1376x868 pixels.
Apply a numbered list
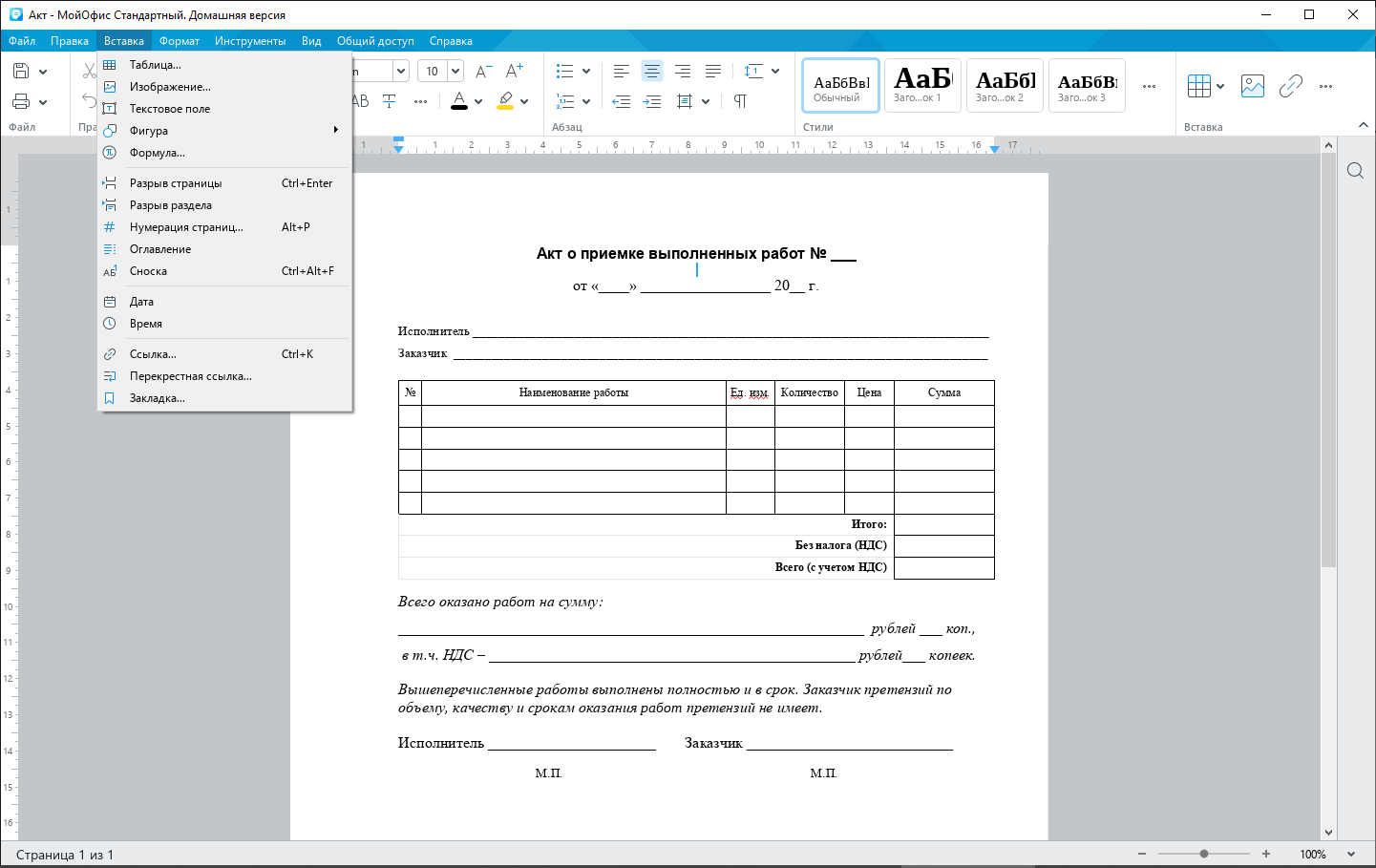click(x=564, y=101)
